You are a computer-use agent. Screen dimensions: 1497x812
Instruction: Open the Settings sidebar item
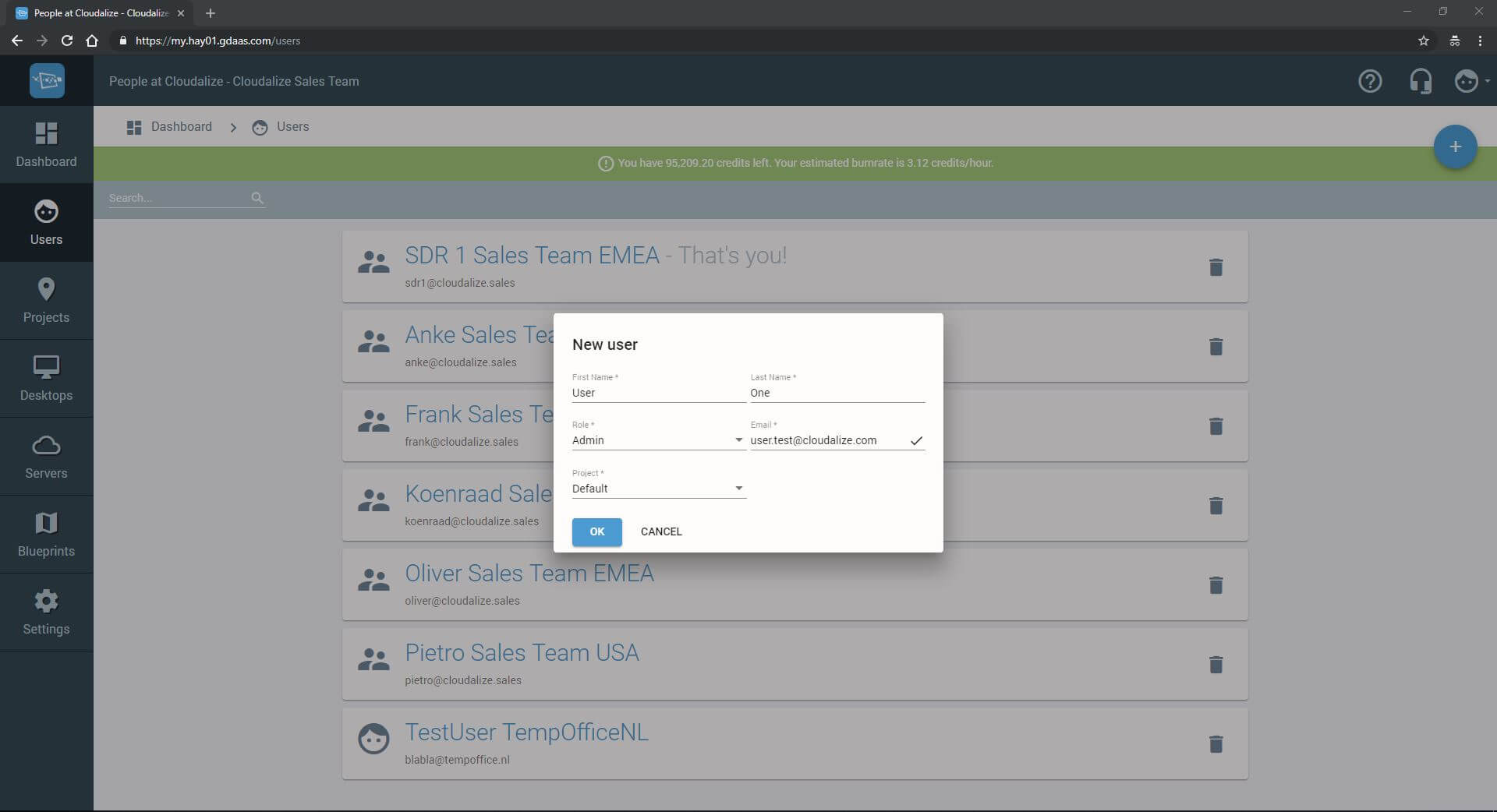pos(46,612)
